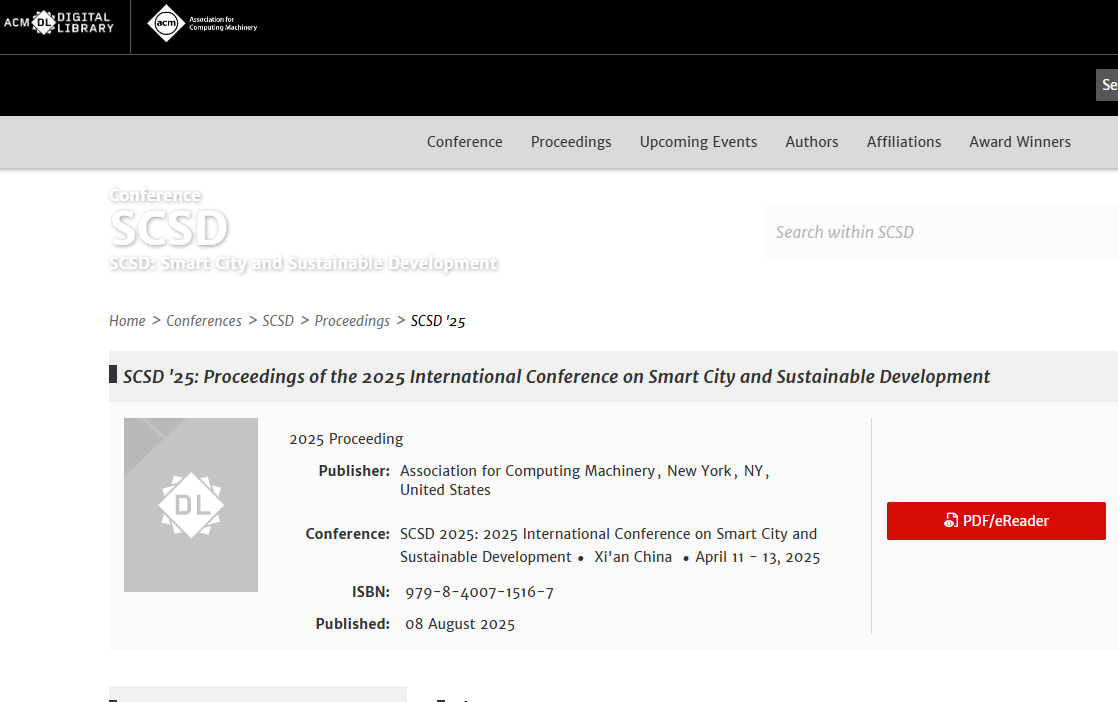Click the PDF/eReader button

[x=996, y=521]
